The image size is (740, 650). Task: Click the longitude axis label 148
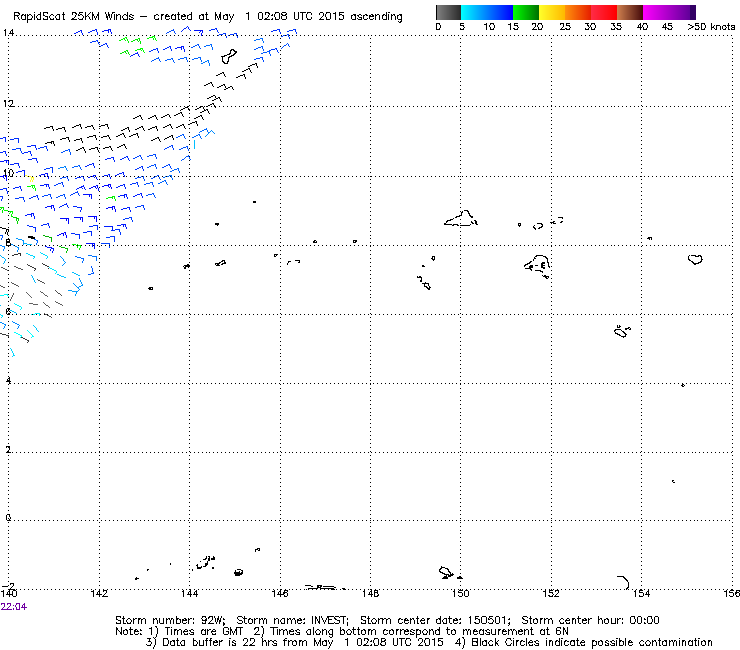tap(370, 594)
